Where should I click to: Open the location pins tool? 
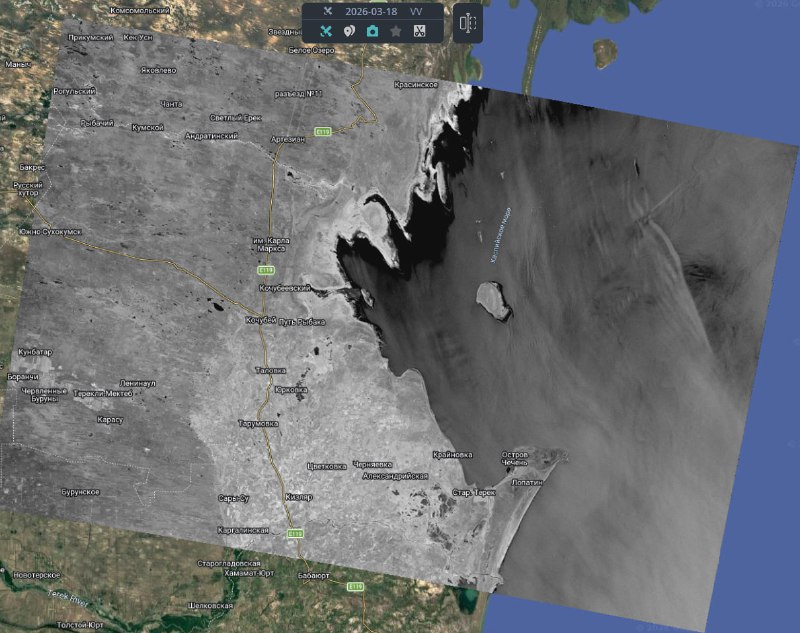click(349, 31)
